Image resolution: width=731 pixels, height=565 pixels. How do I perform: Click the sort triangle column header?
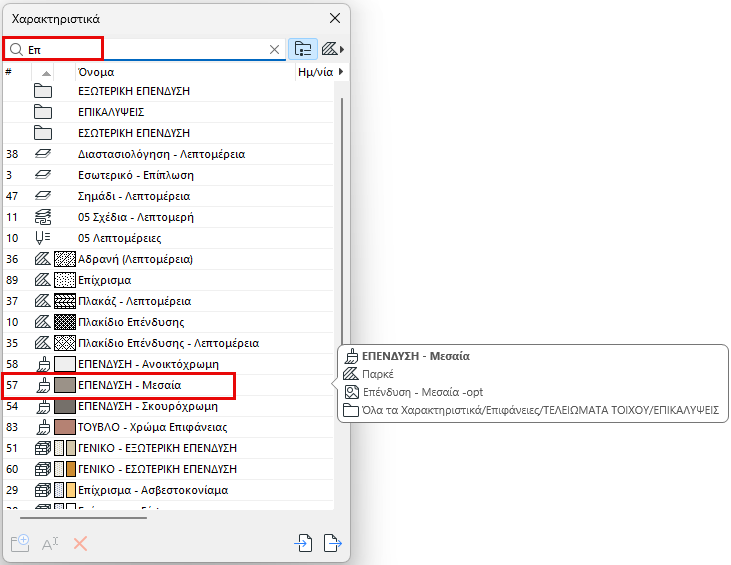(46, 73)
